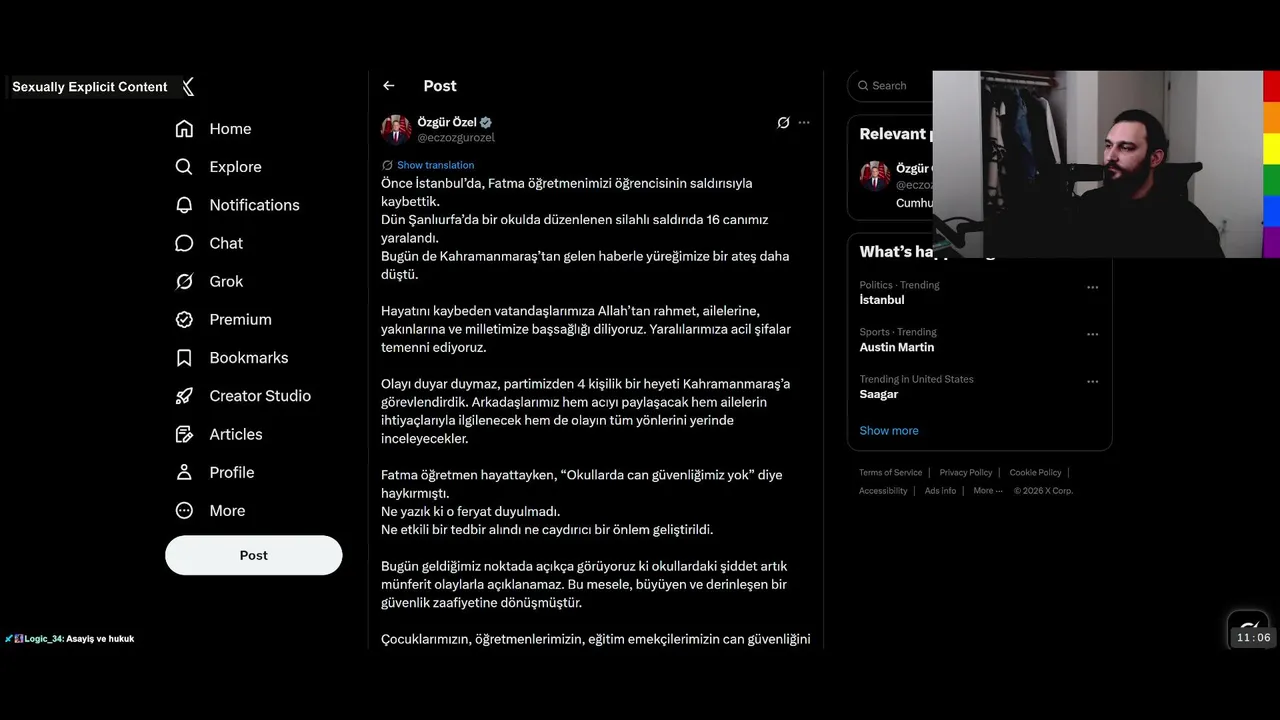Select the Bookmarks menu label
The image size is (1280, 720).
[x=249, y=358]
